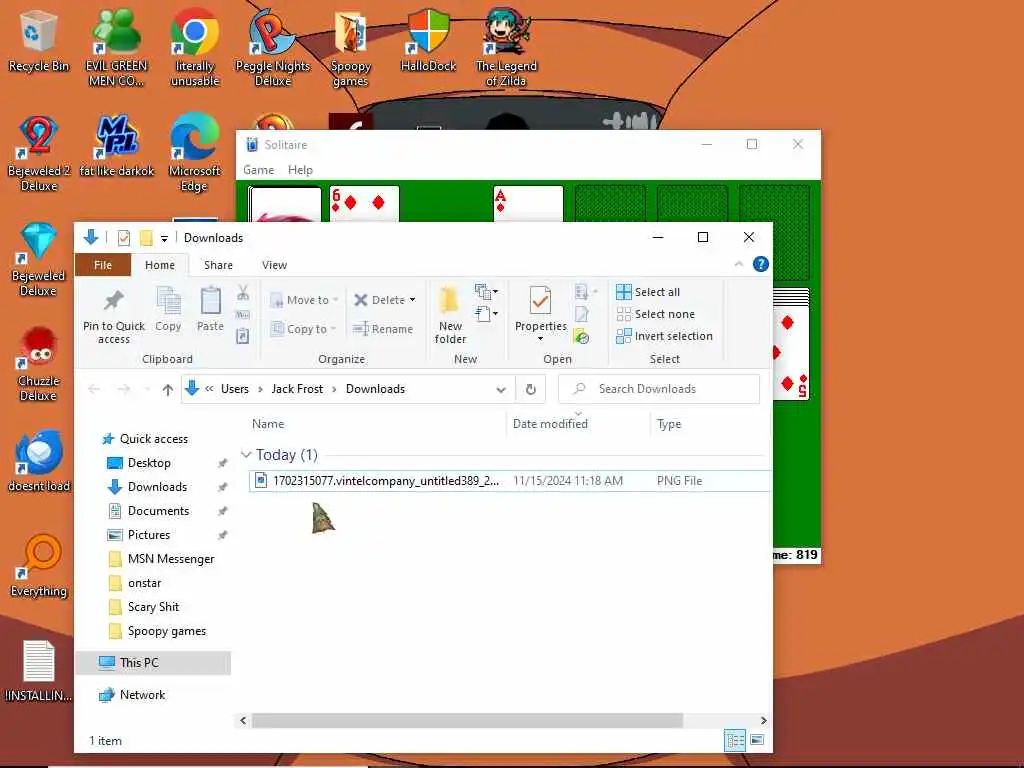This screenshot has width=1024, height=768.
Task: Click the scrollbar left arrow
Action: pyautogui.click(x=243, y=720)
